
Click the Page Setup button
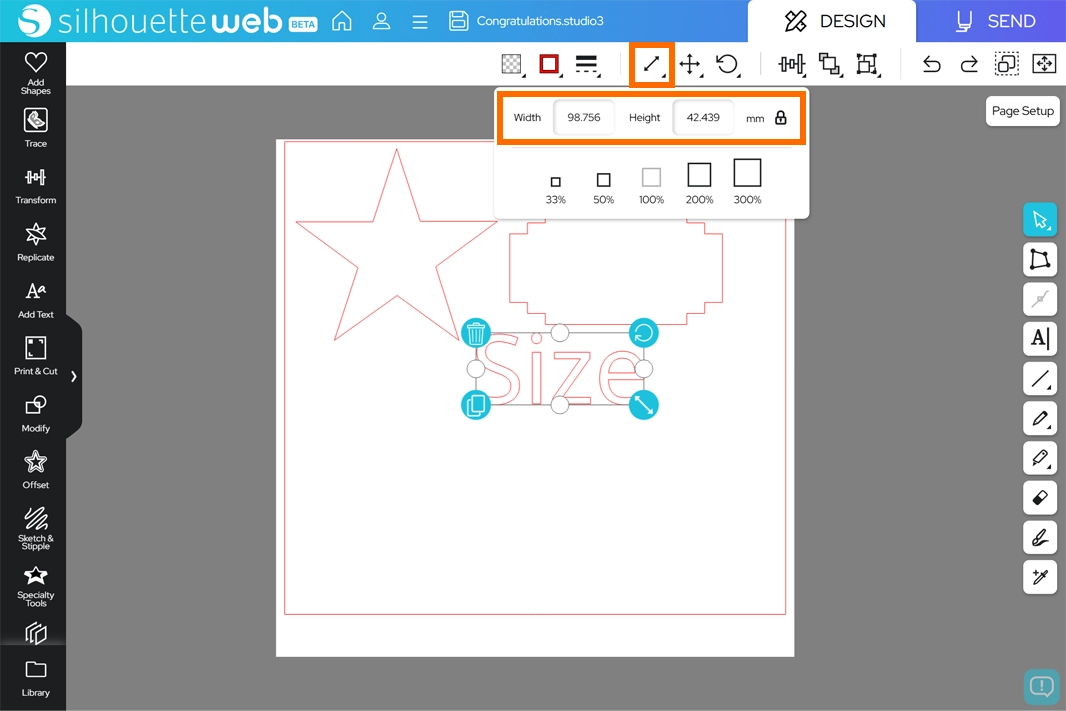pyautogui.click(x=1022, y=111)
